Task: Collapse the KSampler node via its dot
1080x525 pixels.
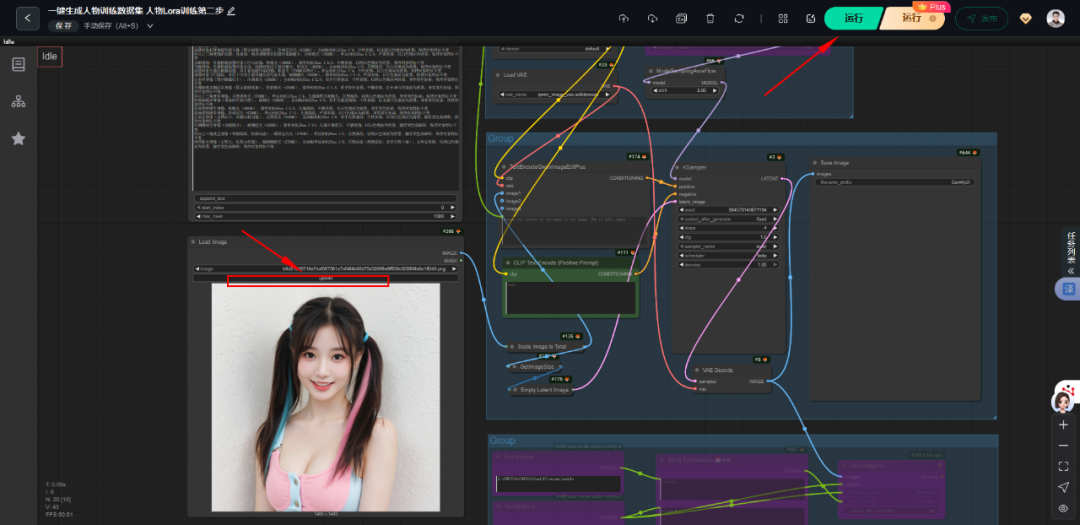Action: pos(678,167)
